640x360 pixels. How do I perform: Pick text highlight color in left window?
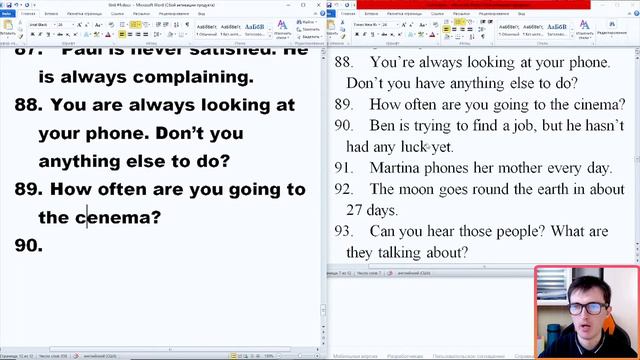[96, 34]
